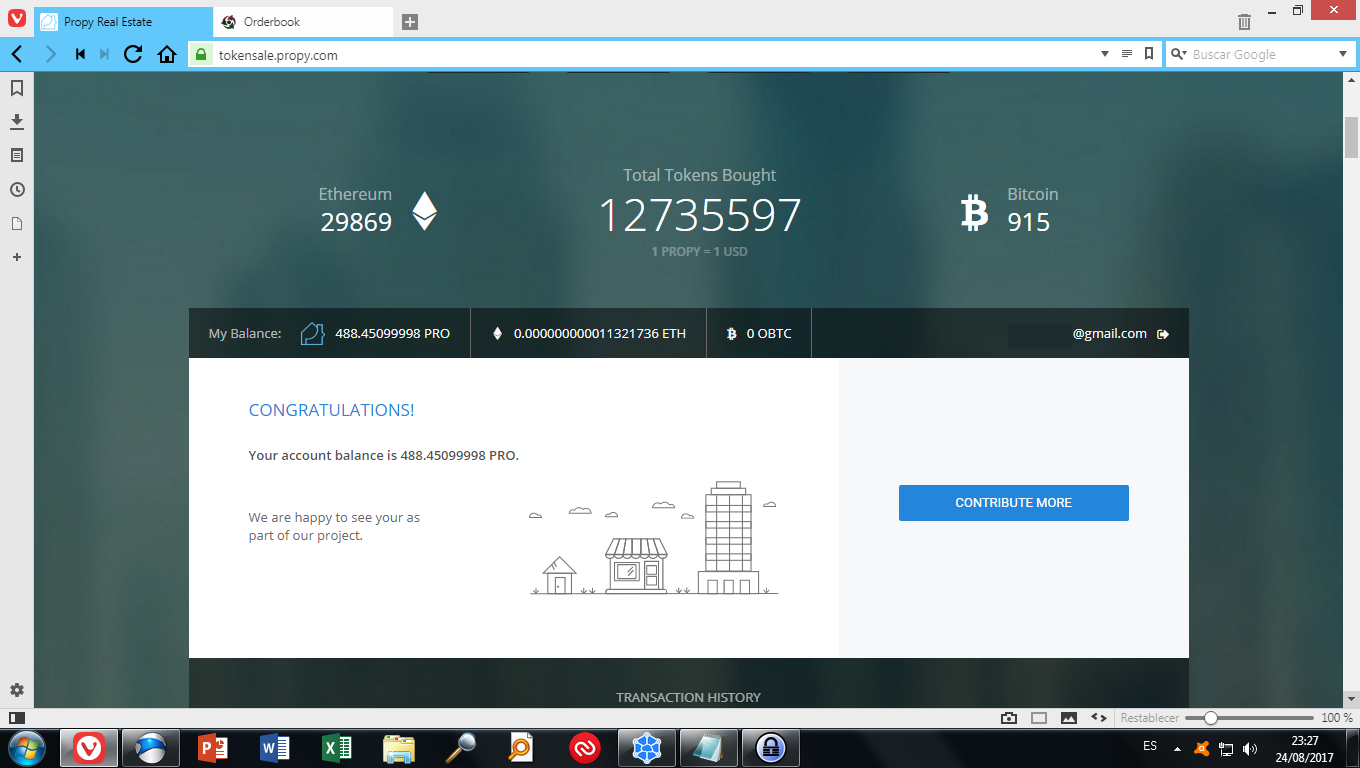Show site security info via green padlock

(x=201, y=55)
